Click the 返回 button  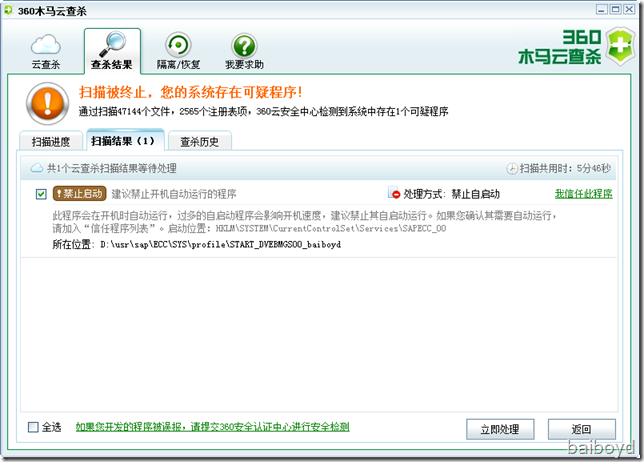(x=581, y=429)
